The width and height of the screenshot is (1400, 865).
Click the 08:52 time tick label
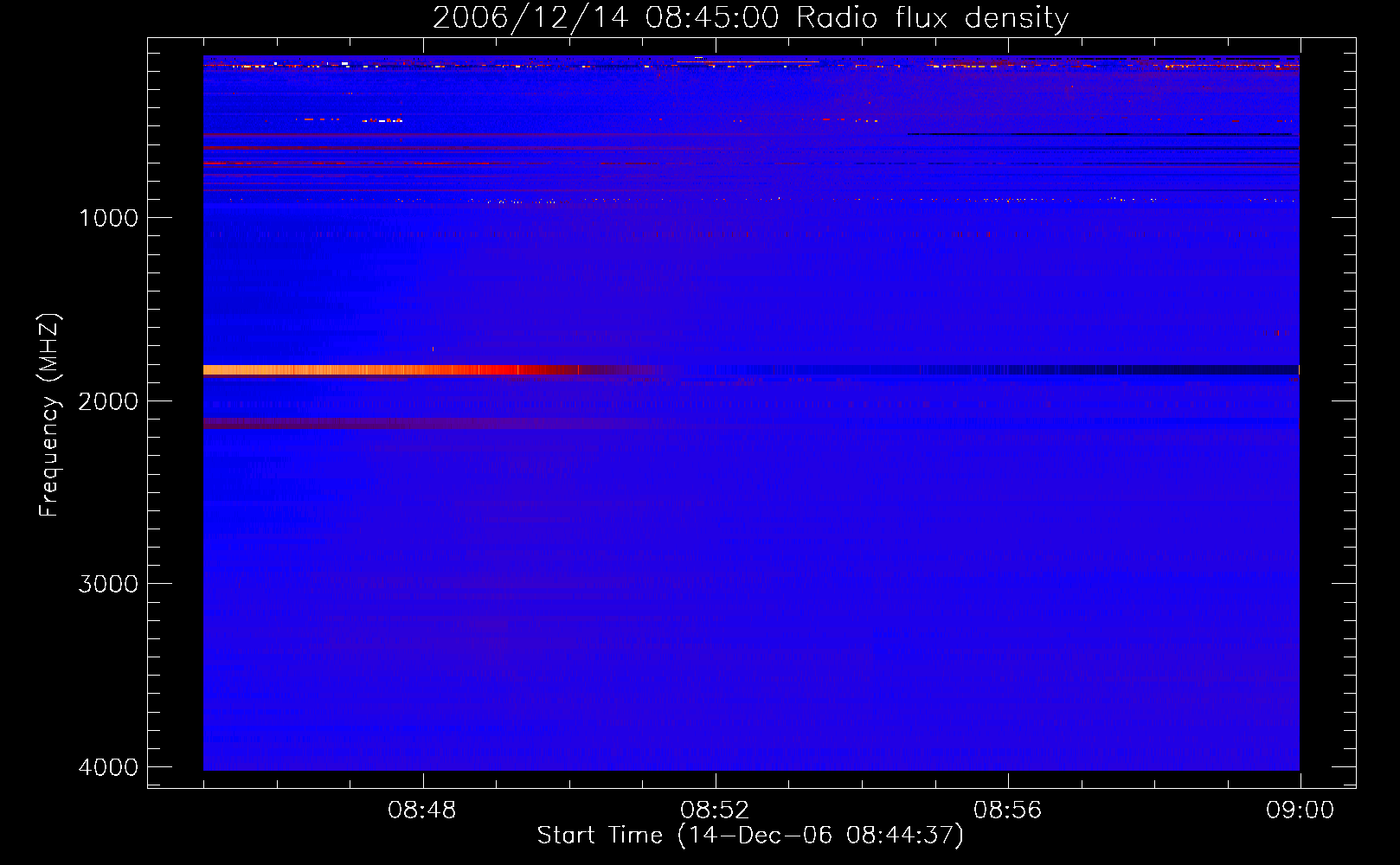[715, 811]
